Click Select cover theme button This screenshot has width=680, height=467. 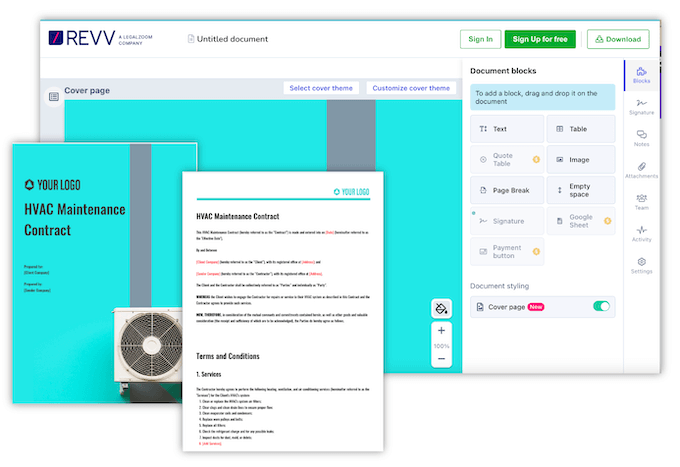pos(320,88)
